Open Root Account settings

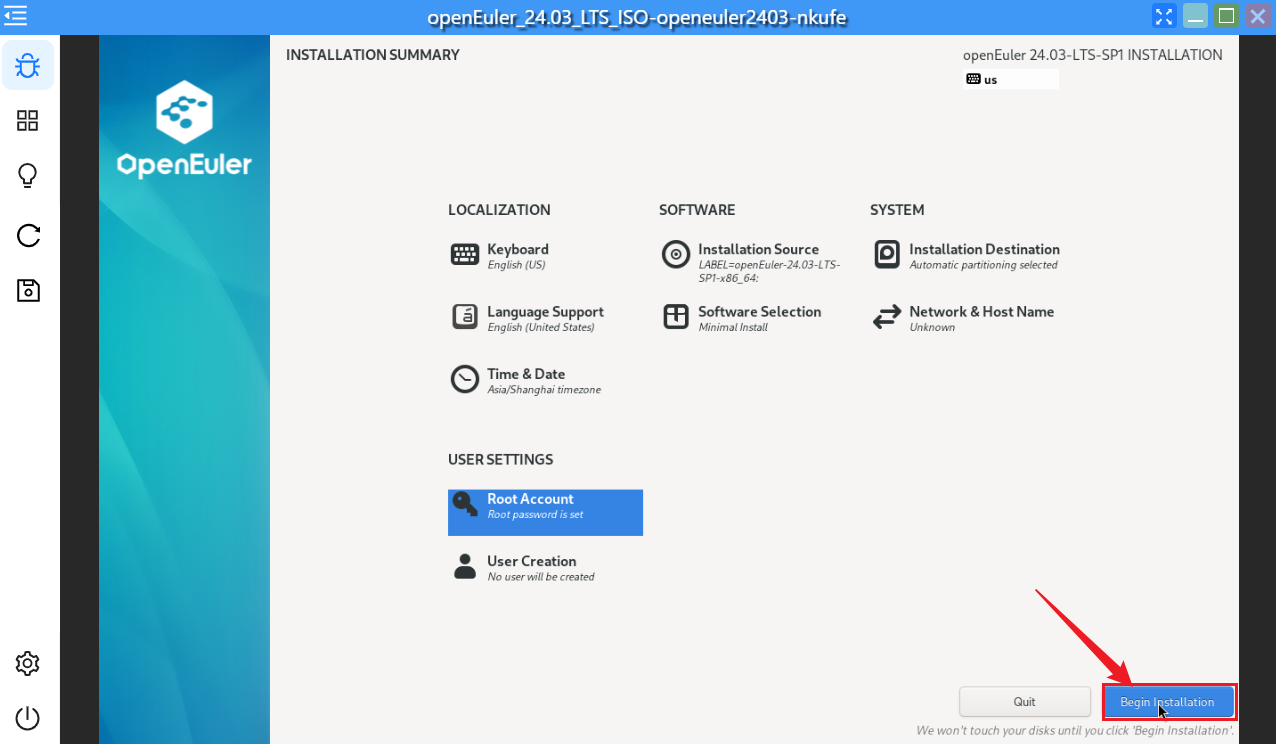pyautogui.click(x=545, y=512)
